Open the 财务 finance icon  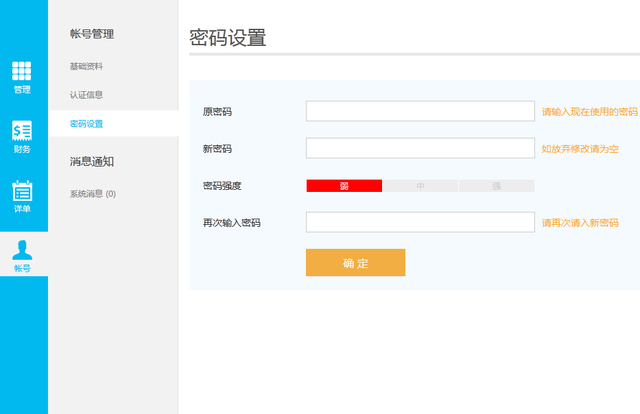[22, 131]
